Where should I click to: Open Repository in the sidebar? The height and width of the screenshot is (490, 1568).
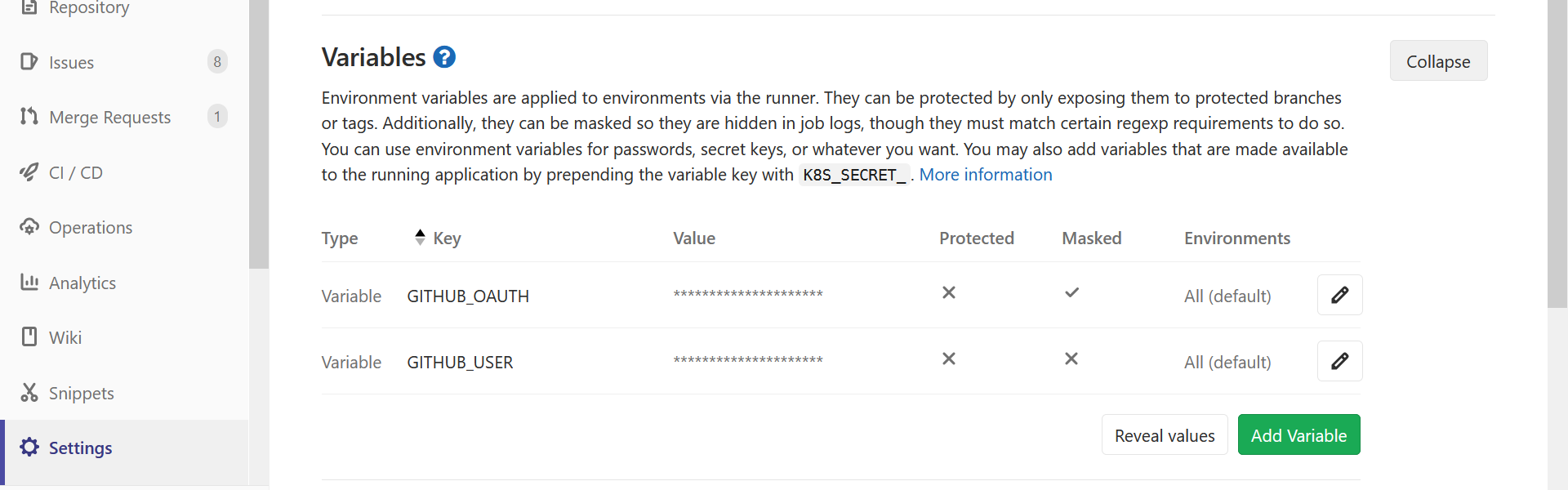[88, 8]
